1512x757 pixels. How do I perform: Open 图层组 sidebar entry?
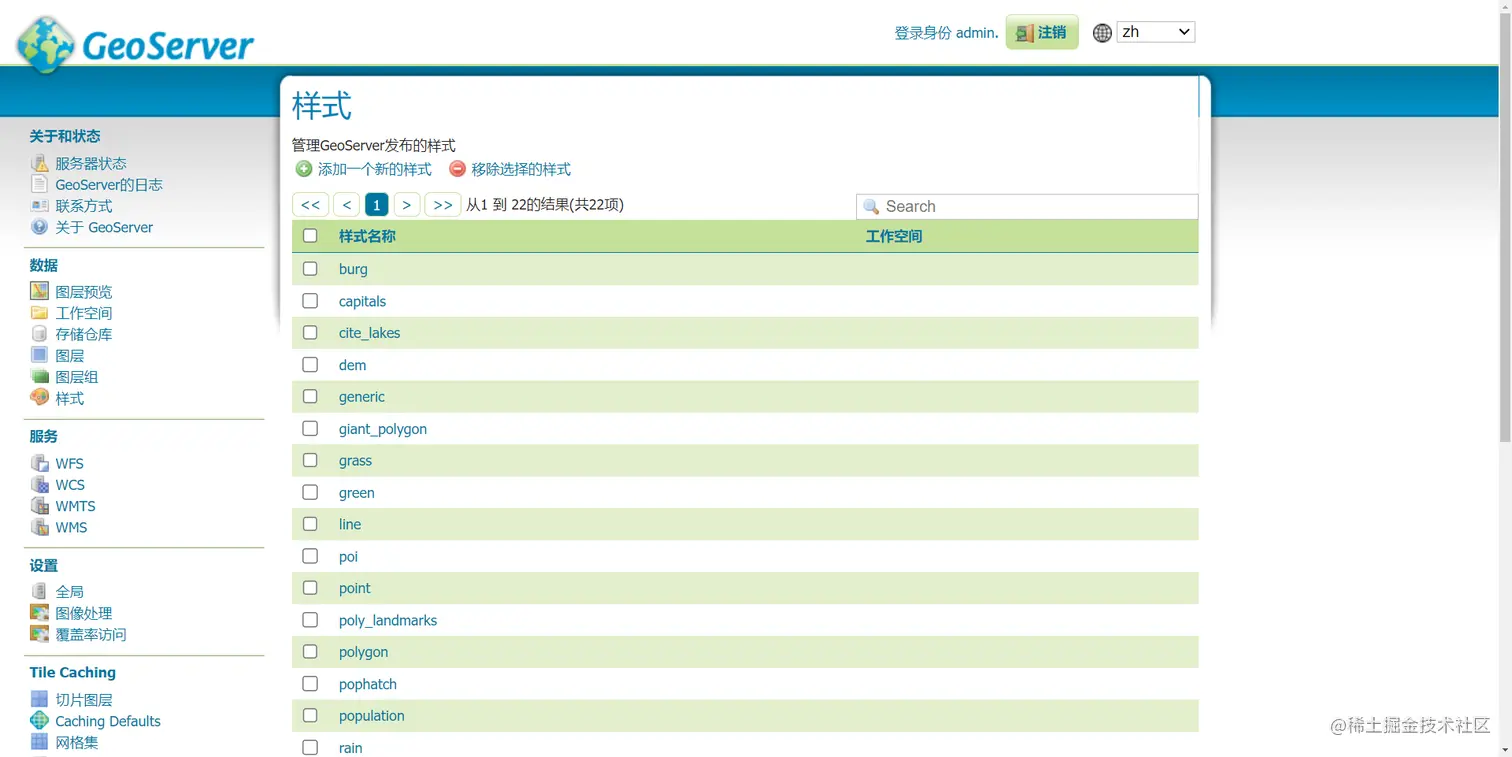pos(77,377)
